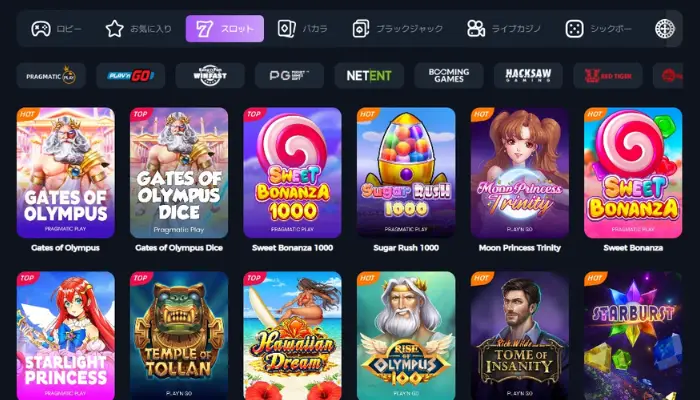Viewport: 700px width, 400px height.
Task: Filter by Pragmatic Play provider
Action: [51, 75]
